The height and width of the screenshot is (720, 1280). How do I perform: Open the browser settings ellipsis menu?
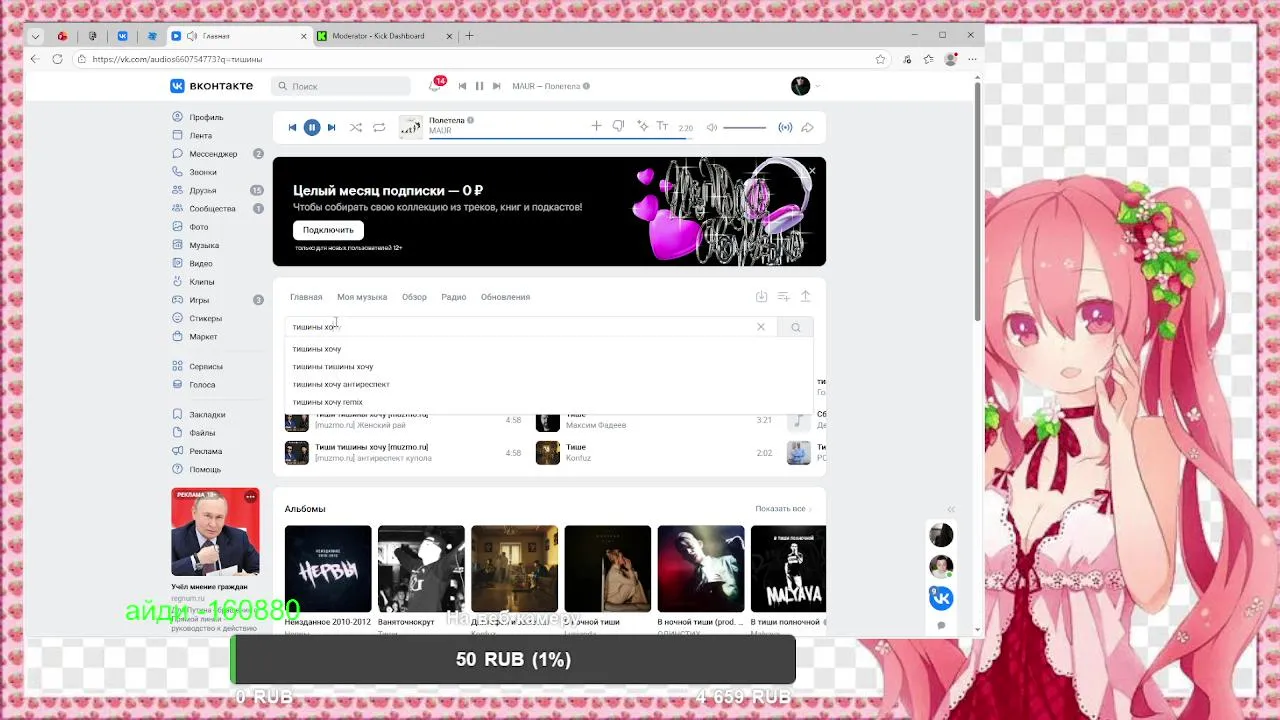pyautogui.click(x=972, y=59)
